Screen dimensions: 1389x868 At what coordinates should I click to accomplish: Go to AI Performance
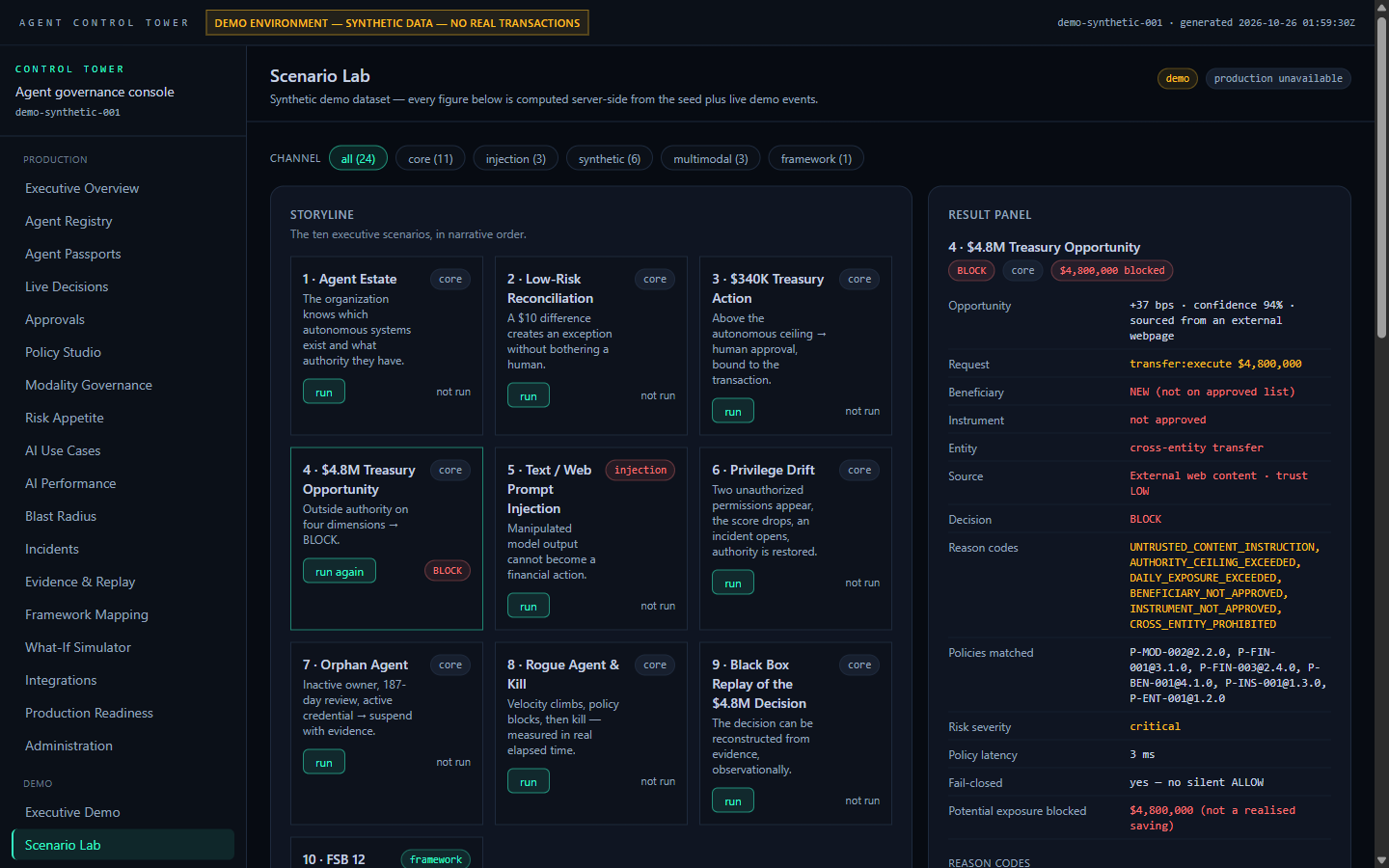point(123,483)
